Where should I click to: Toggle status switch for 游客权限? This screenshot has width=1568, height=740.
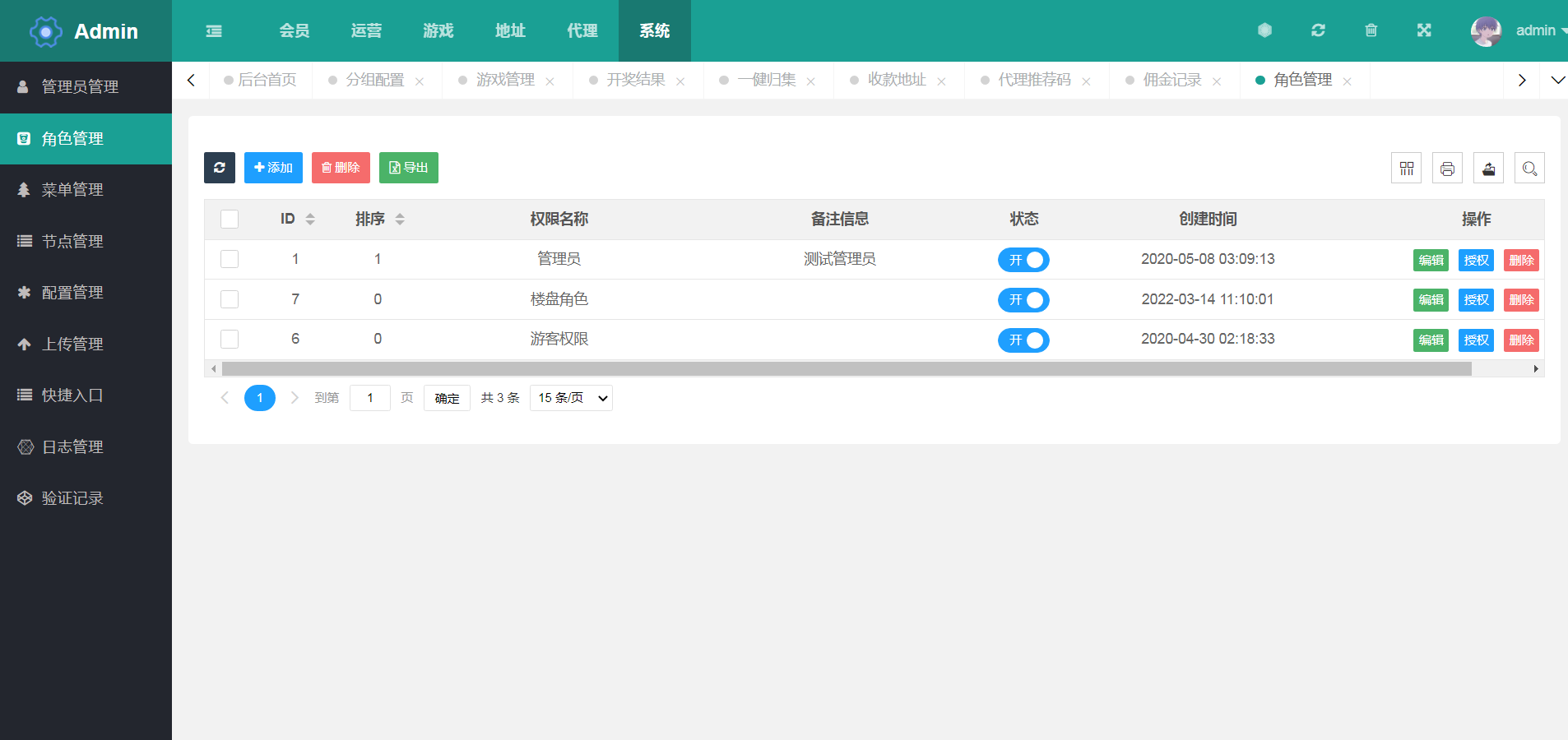coord(1023,340)
